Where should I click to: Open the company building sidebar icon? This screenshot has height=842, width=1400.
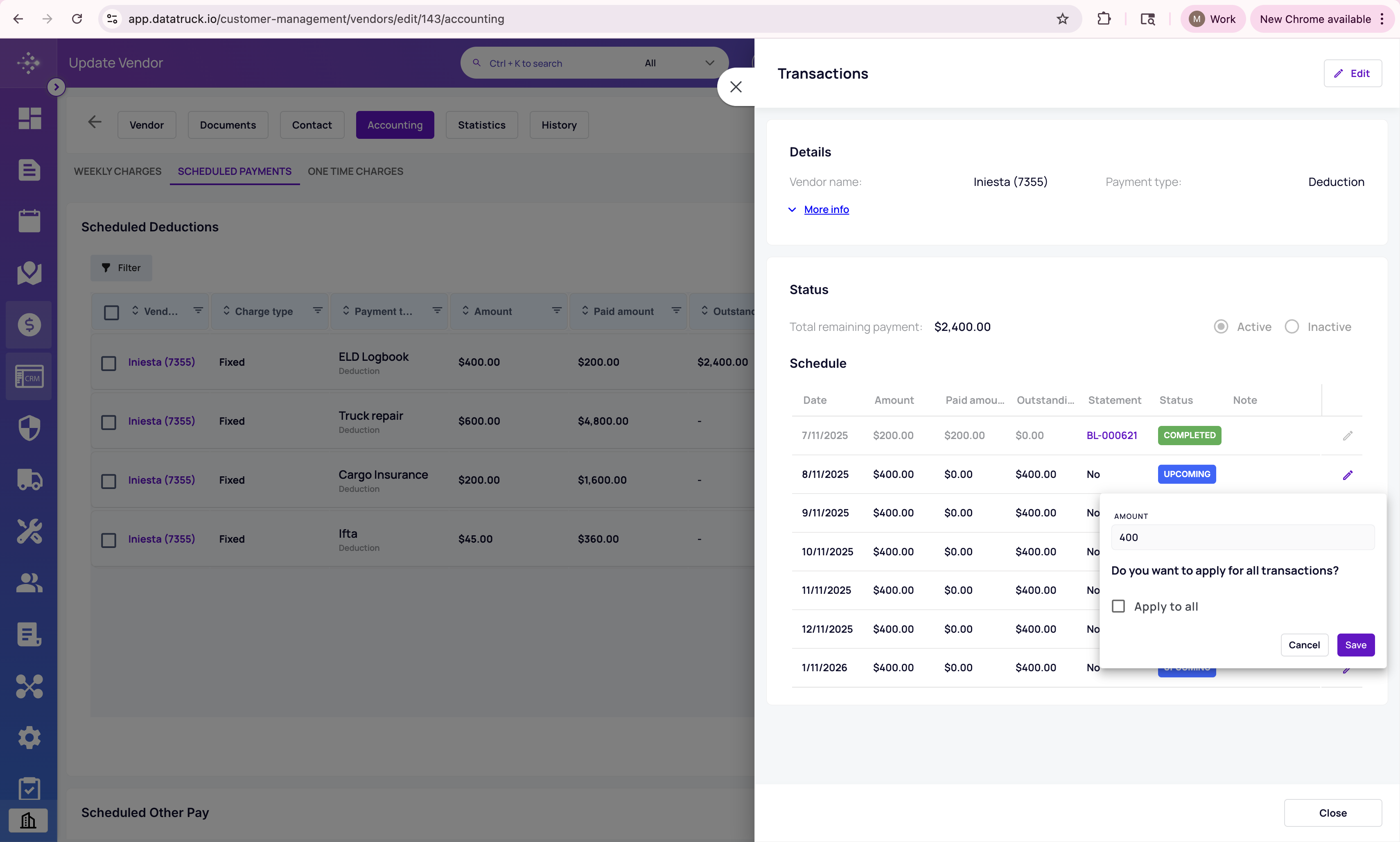click(x=28, y=820)
